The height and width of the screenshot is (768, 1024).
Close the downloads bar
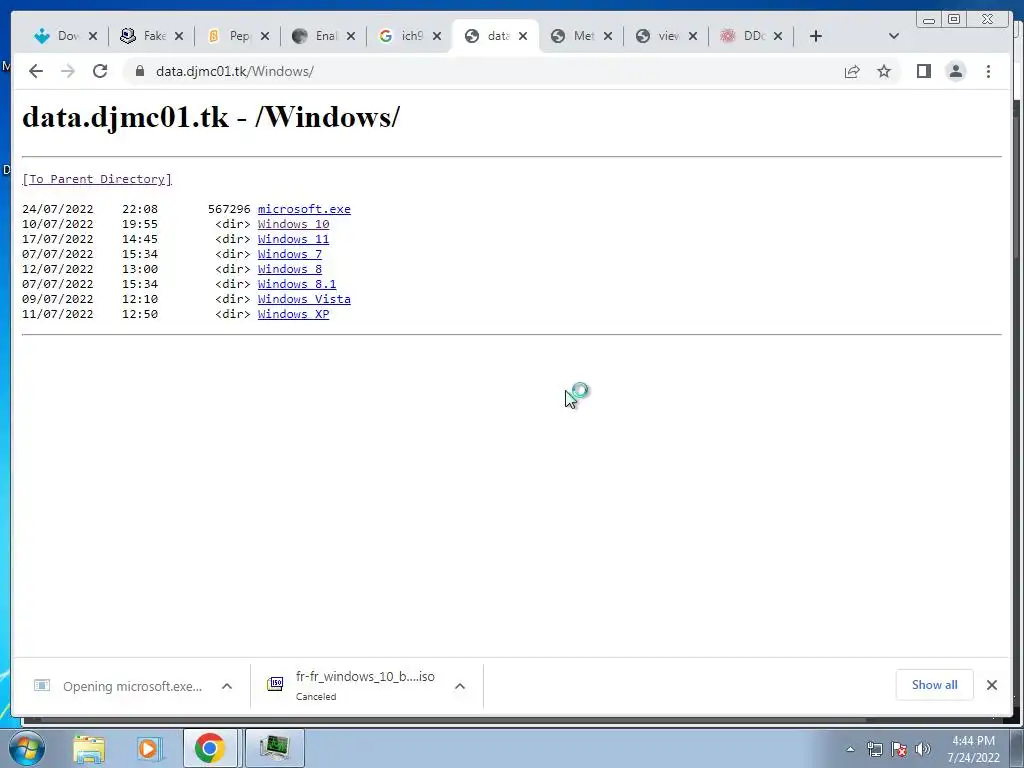pos(992,684)
